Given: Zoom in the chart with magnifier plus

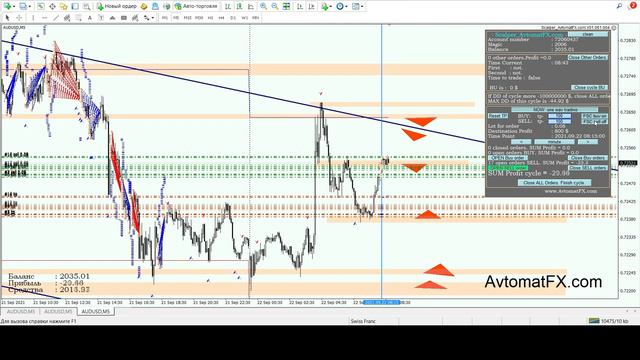Looking at the screenshot, I should point(263,6).
